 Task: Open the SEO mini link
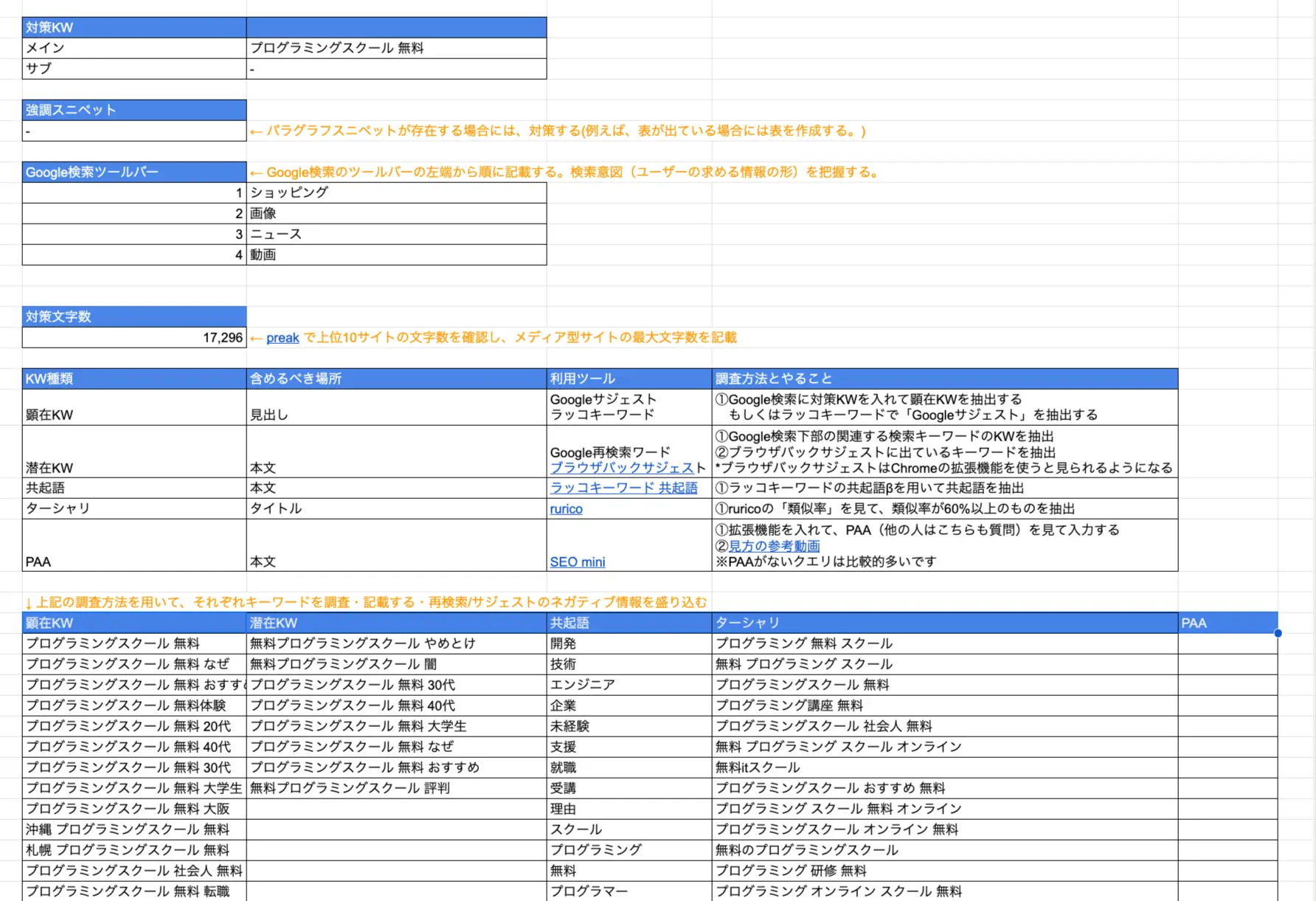(x=577, y=562)
